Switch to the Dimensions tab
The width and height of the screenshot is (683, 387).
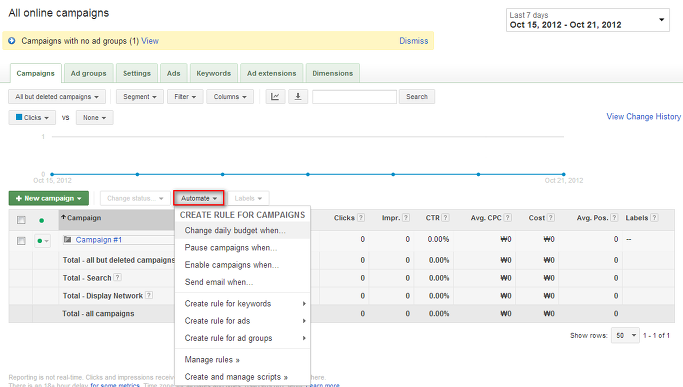pyautogui.click(x=332, y=73)
